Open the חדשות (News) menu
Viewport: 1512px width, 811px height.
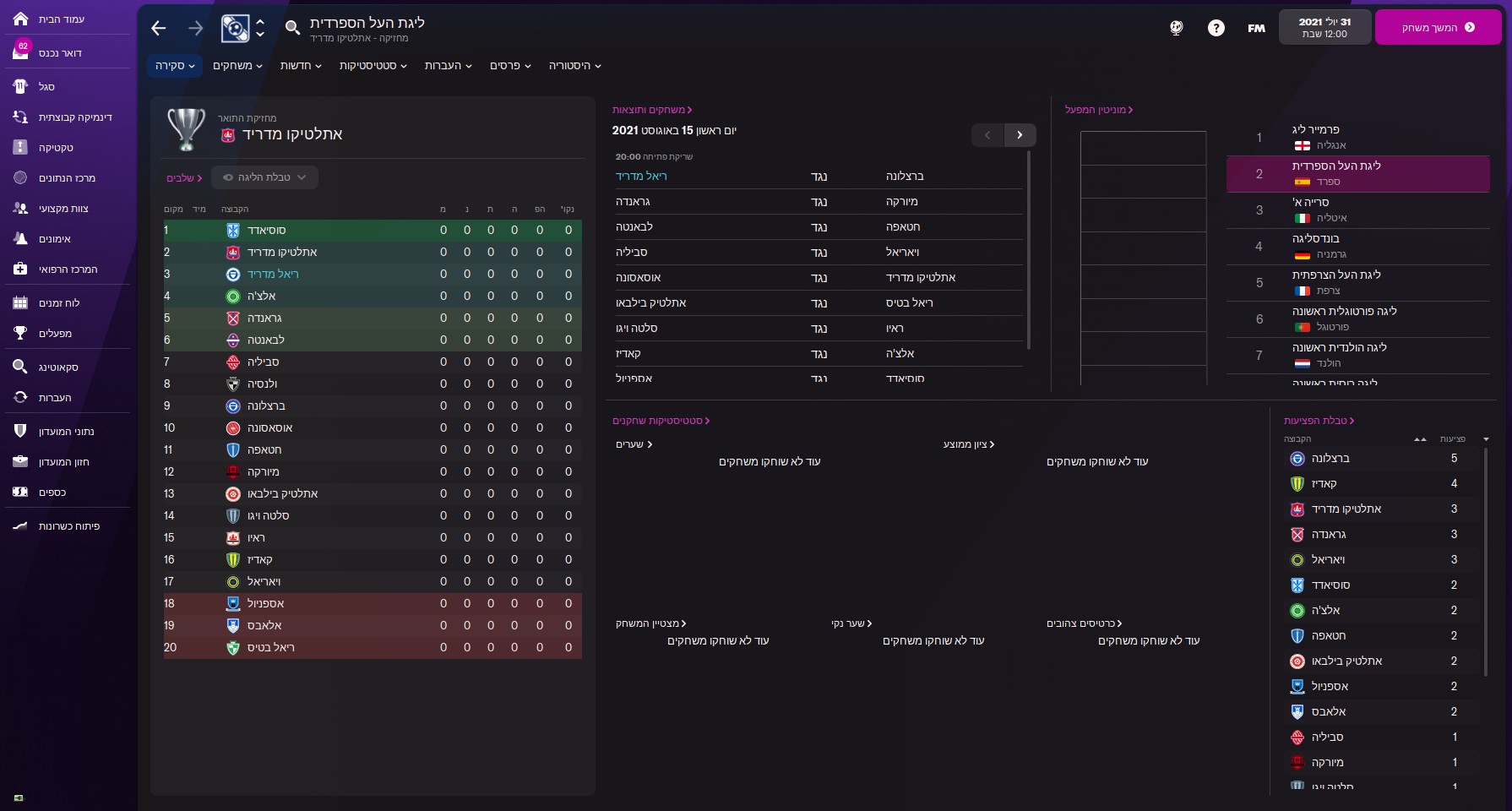[301, 66]
